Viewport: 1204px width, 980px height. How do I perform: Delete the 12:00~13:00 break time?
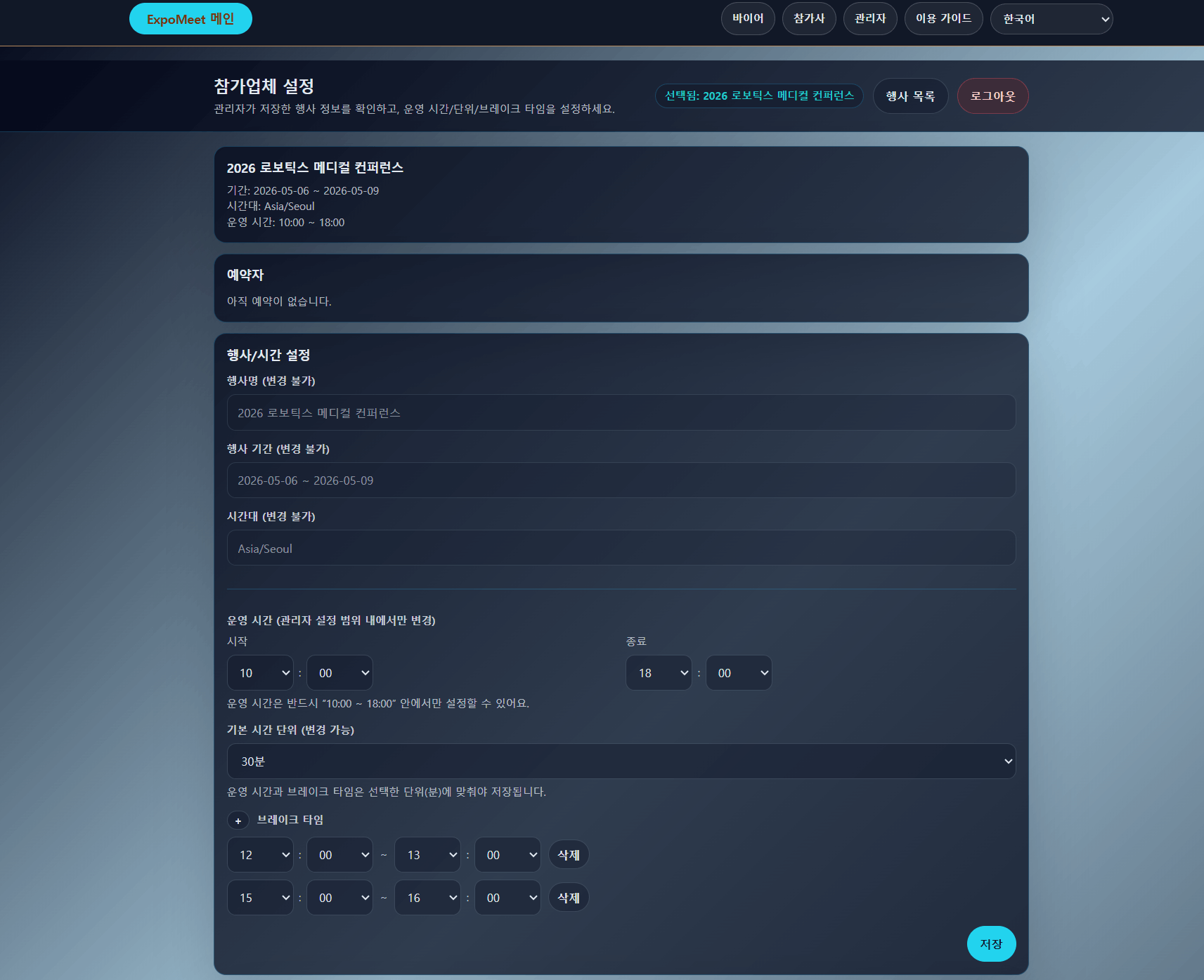pos(569,854)
